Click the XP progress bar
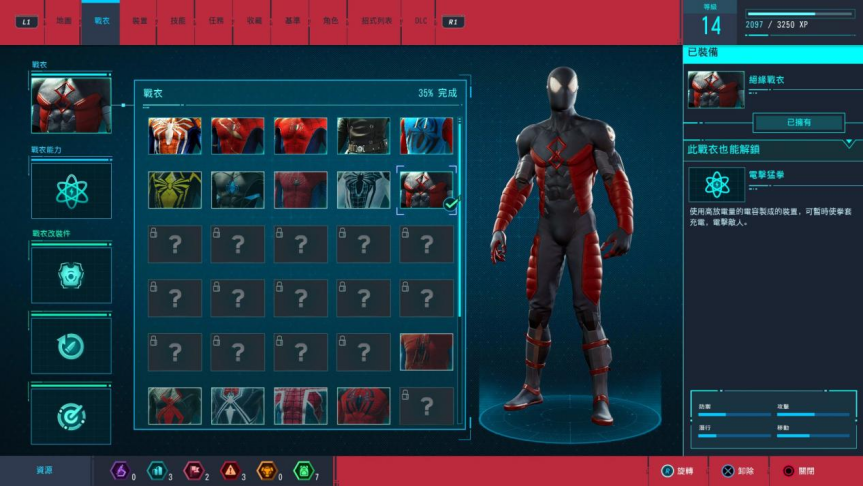This screenshot has width=863, height=486. coord(800,14)
